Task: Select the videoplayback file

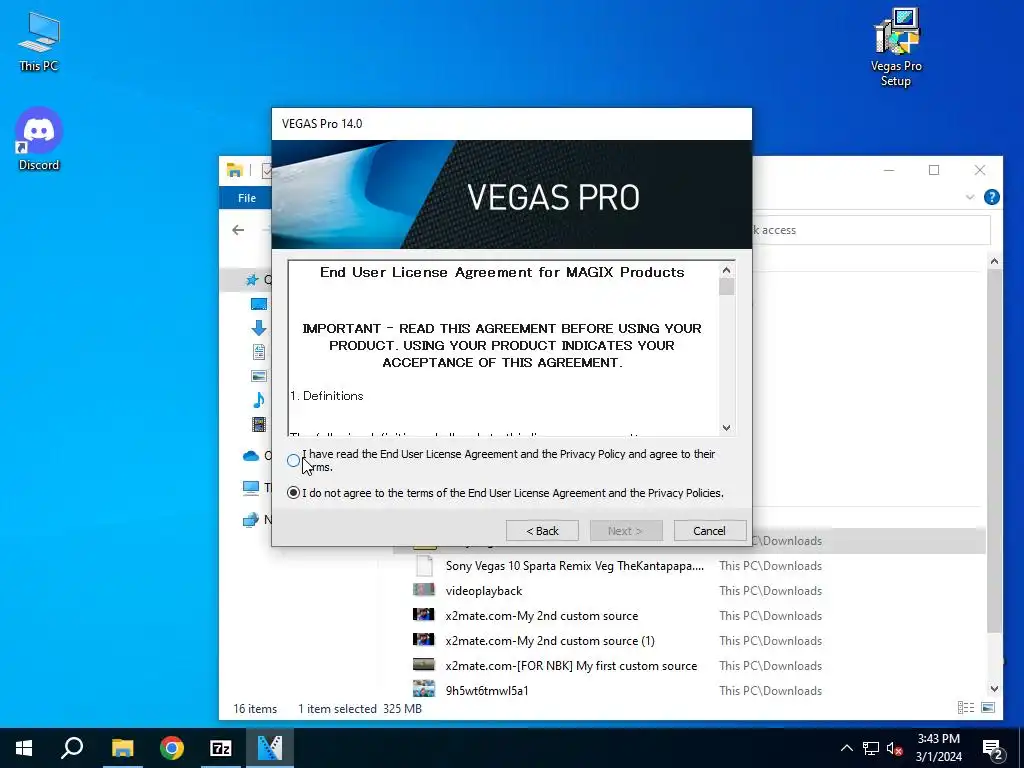Action: [x=484, y=591]
